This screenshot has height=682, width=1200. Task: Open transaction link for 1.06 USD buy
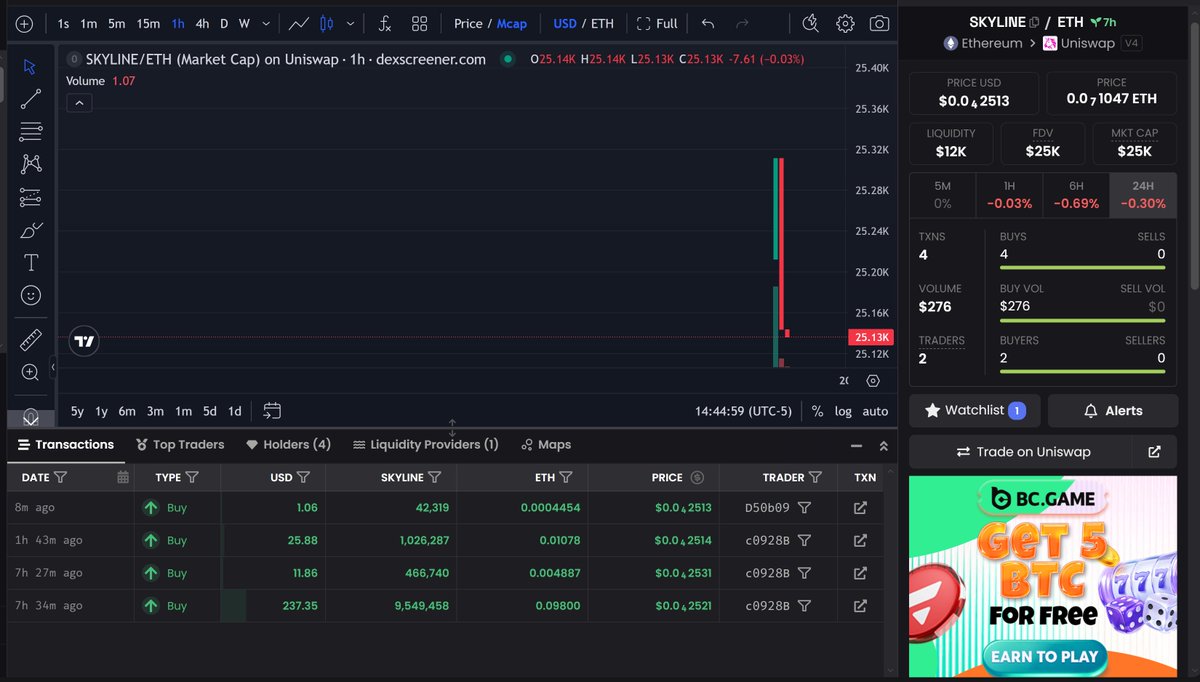[x=860, y=508]
